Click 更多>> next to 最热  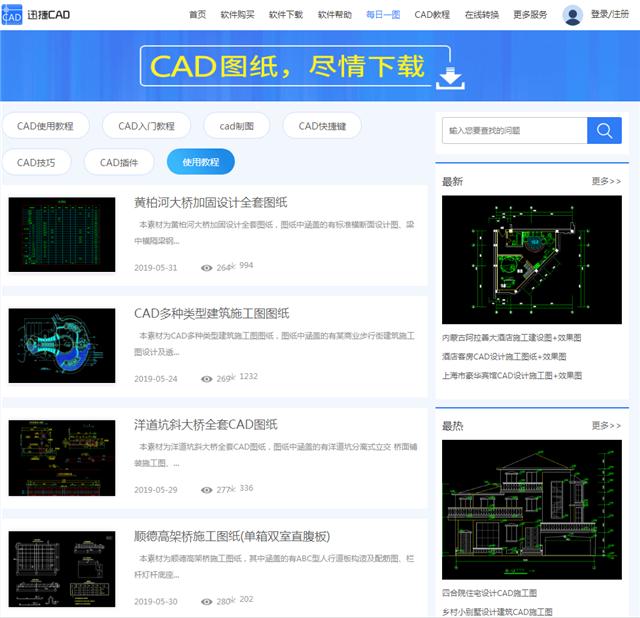607,426
